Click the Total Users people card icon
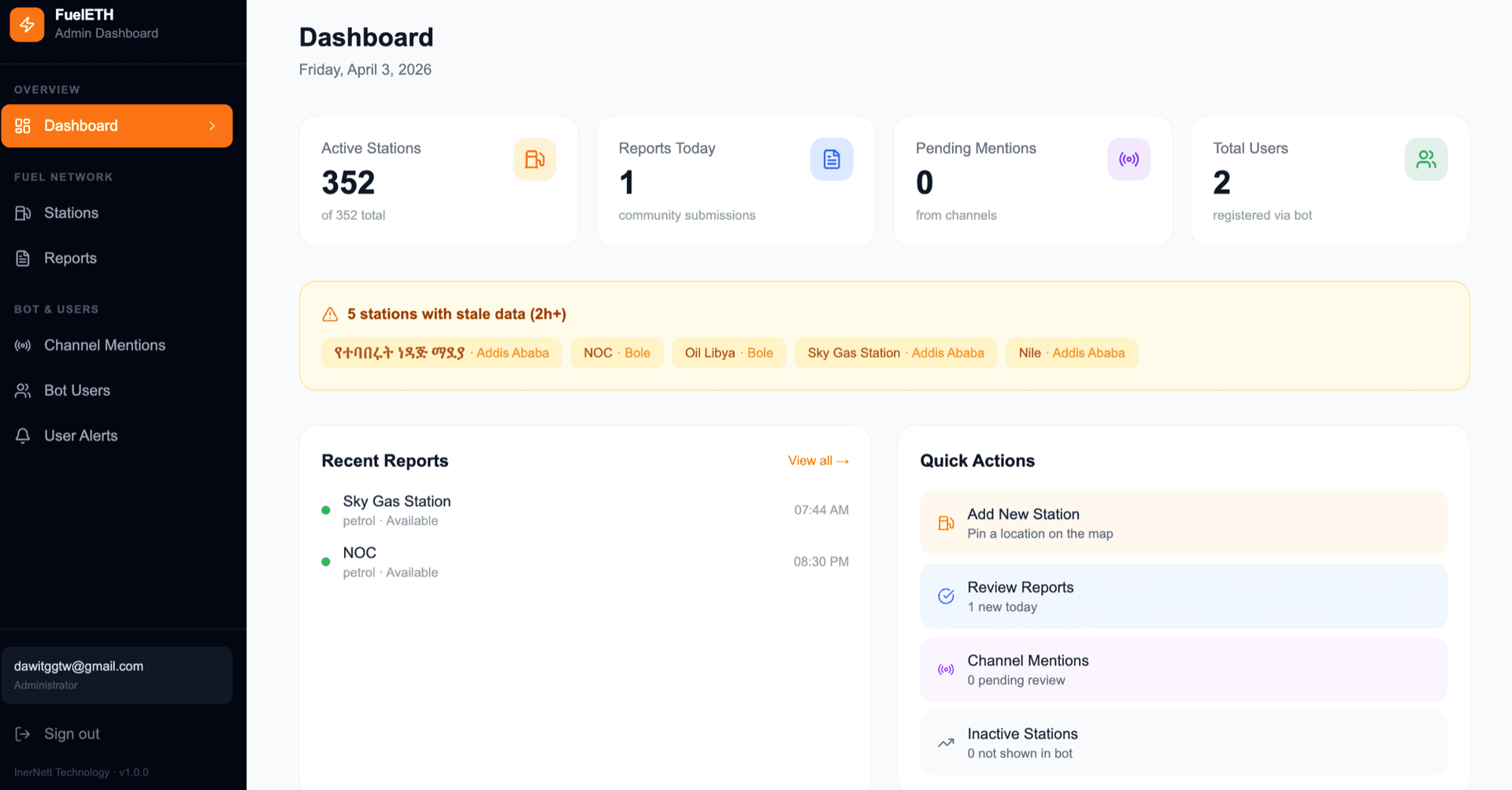Viewport: 1512px width, 790px height. coord(1426,159)
